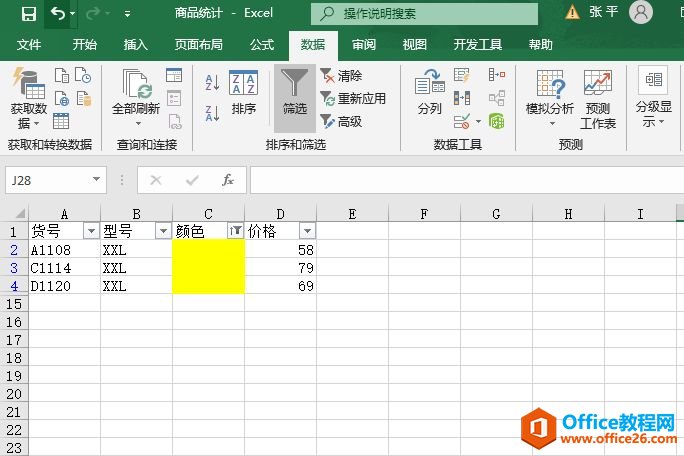The image size is (684, 456).
Task: Switch to the 页面布局 ribbon tab
Action: 198,45
